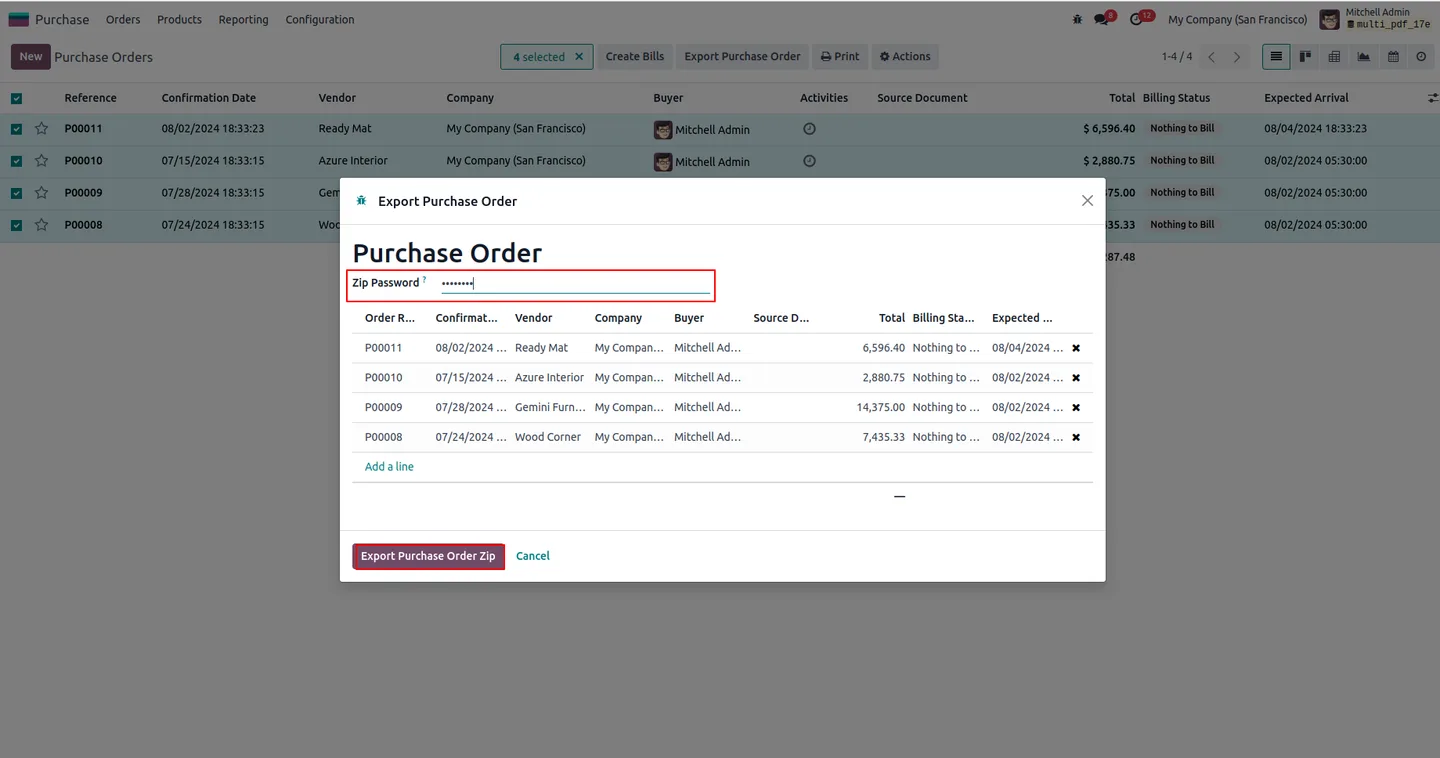Focus the Zip Password input field
Viewport: 1440px width, 758px height.
(575, 284)
